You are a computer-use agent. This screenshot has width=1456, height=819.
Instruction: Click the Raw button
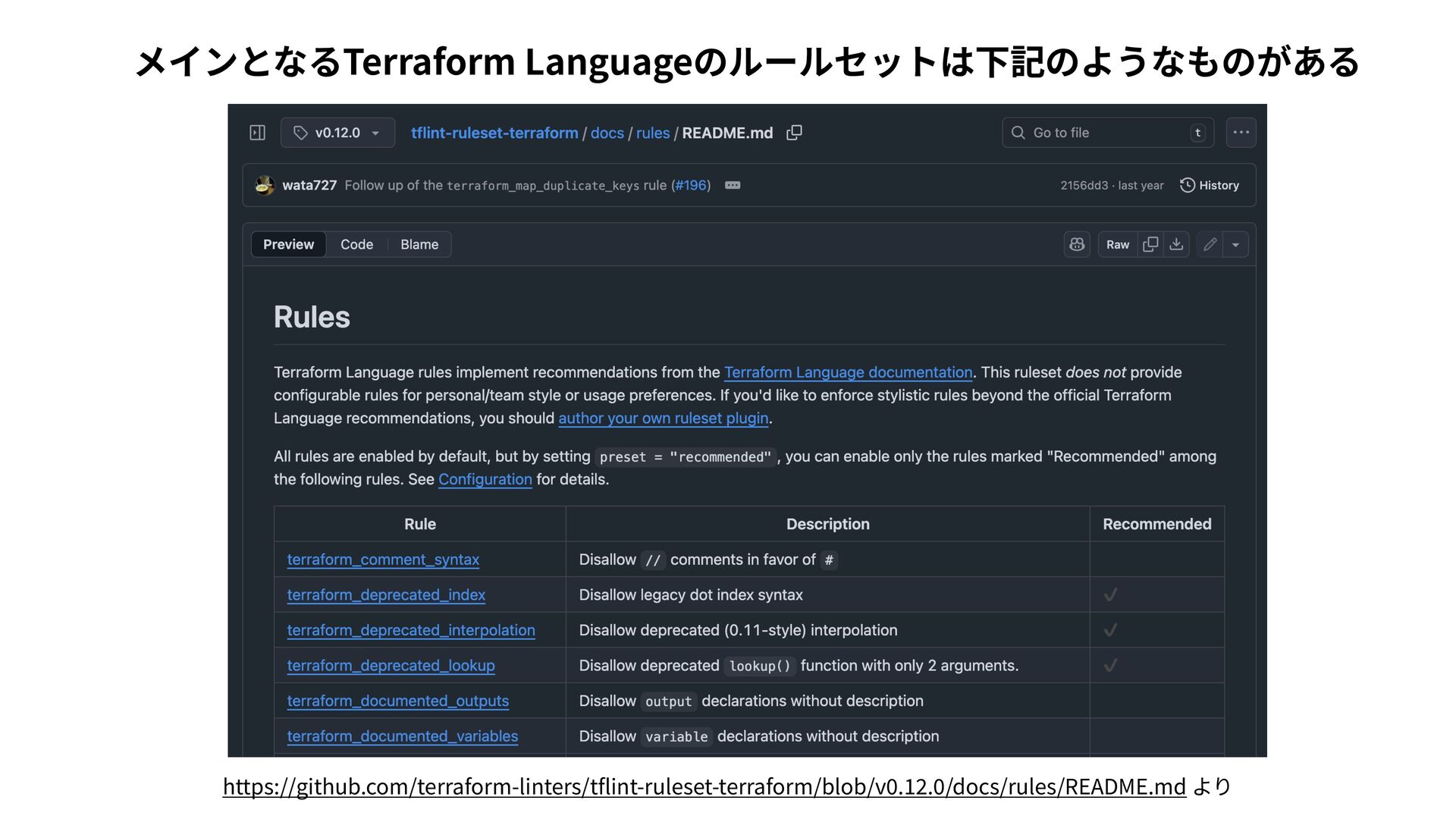pos(1117,244)
